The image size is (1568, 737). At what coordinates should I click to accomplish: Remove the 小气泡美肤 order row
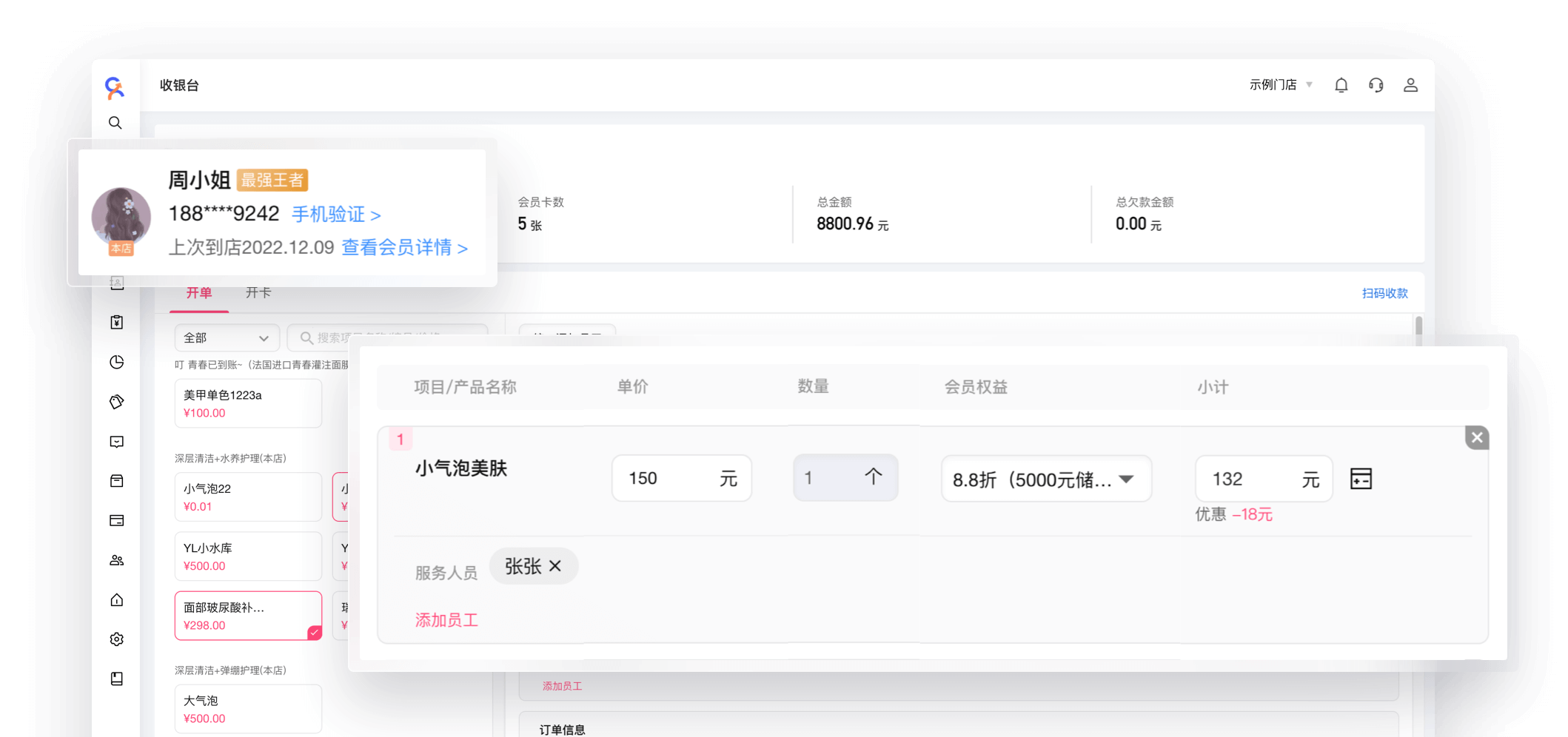pos(1476,437)
